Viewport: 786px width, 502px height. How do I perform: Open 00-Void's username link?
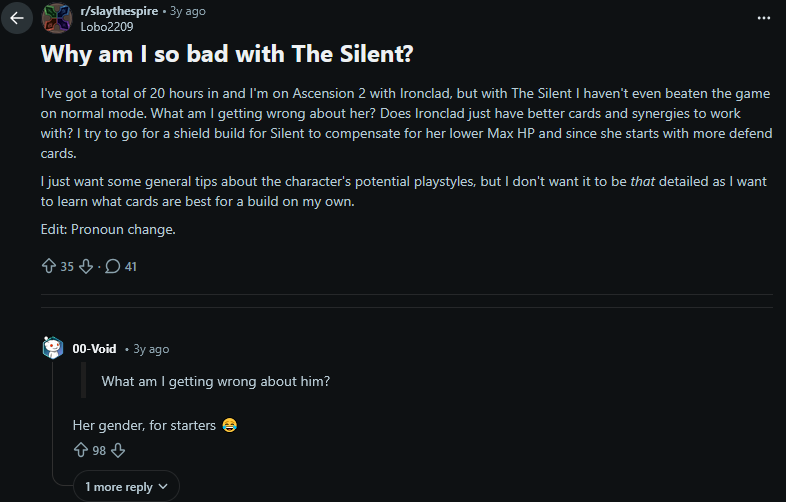(94, 349)
